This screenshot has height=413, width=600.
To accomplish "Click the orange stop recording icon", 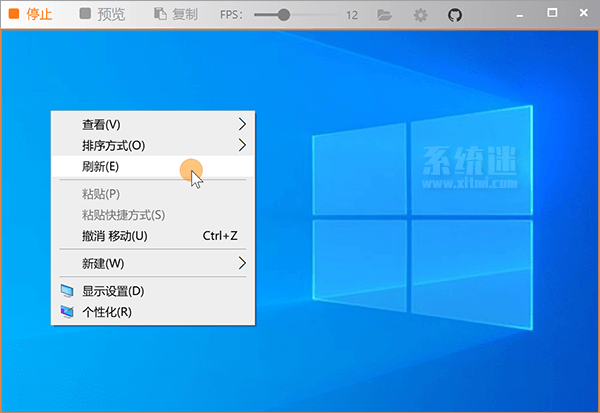I will point(13,15).
